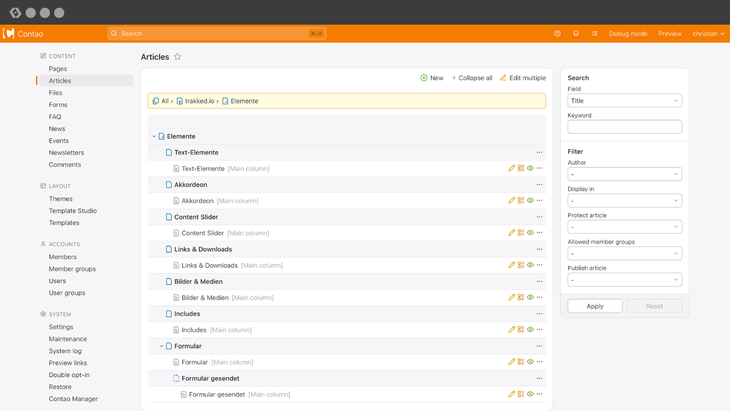
Task: Hide the Formular article via eye icon
Action: (530, 362)
